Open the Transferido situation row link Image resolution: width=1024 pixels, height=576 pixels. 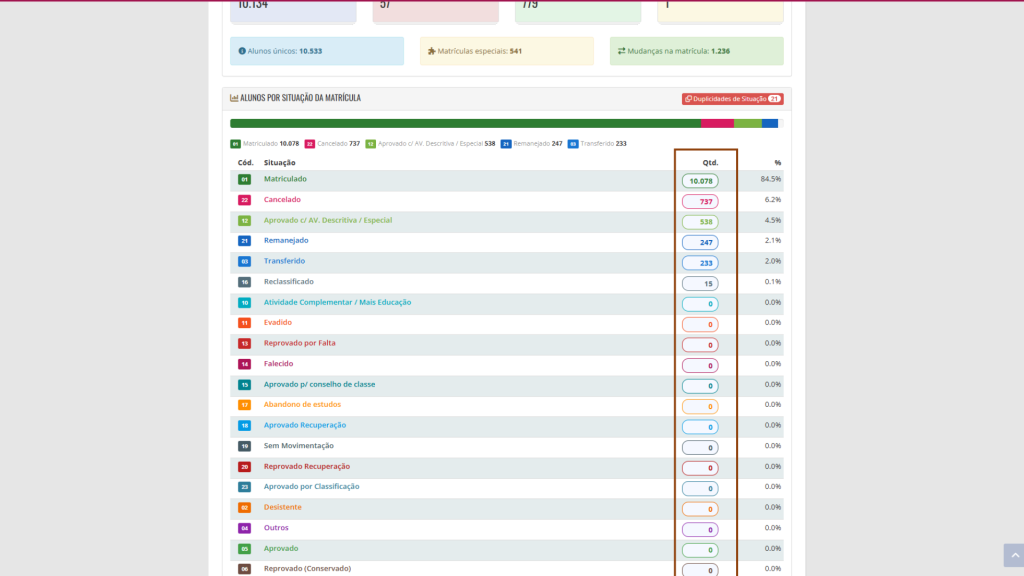(x=284, y=261)
